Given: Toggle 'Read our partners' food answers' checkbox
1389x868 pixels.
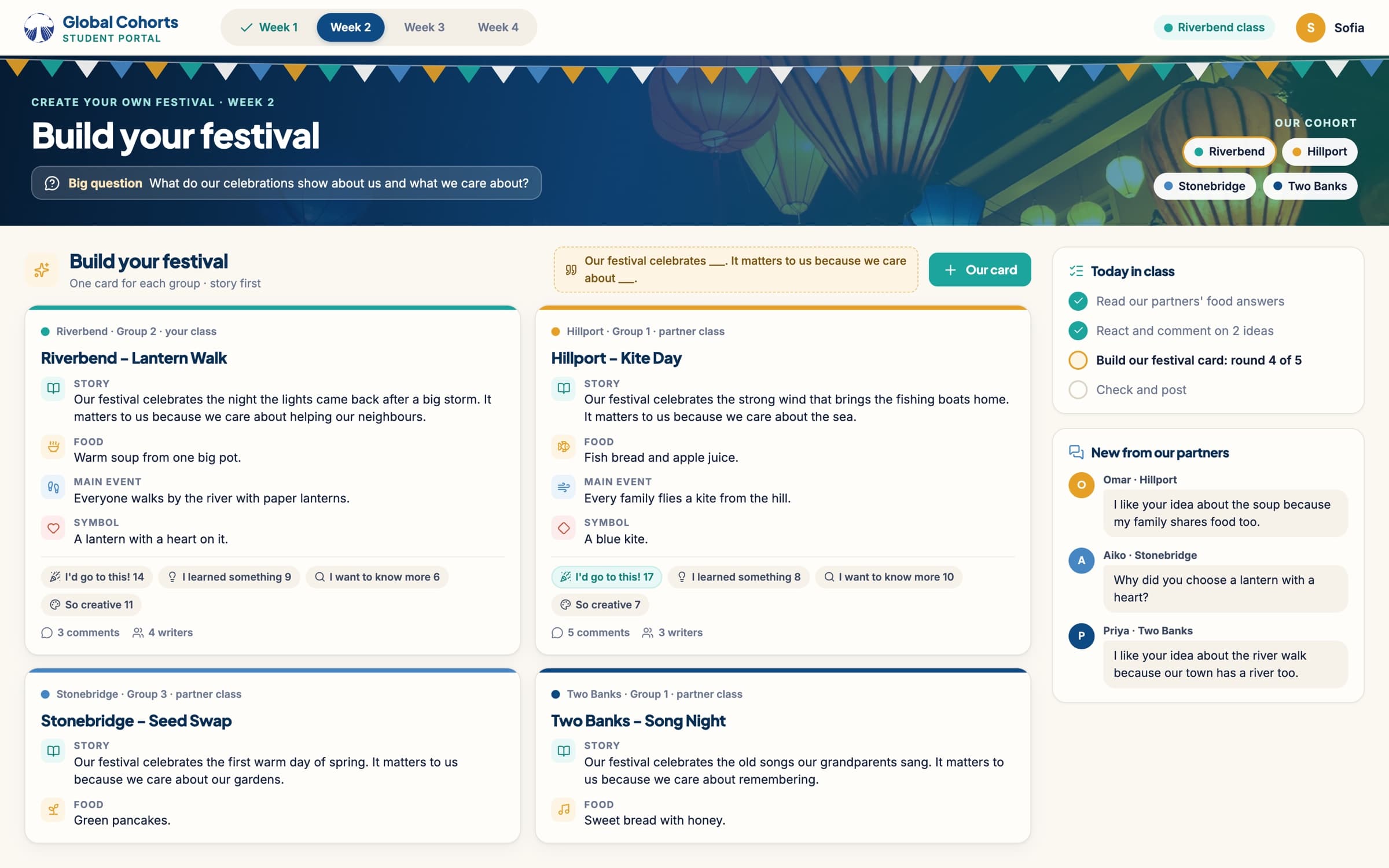Looking at the screenshot, I should (x=1078, y=301).
